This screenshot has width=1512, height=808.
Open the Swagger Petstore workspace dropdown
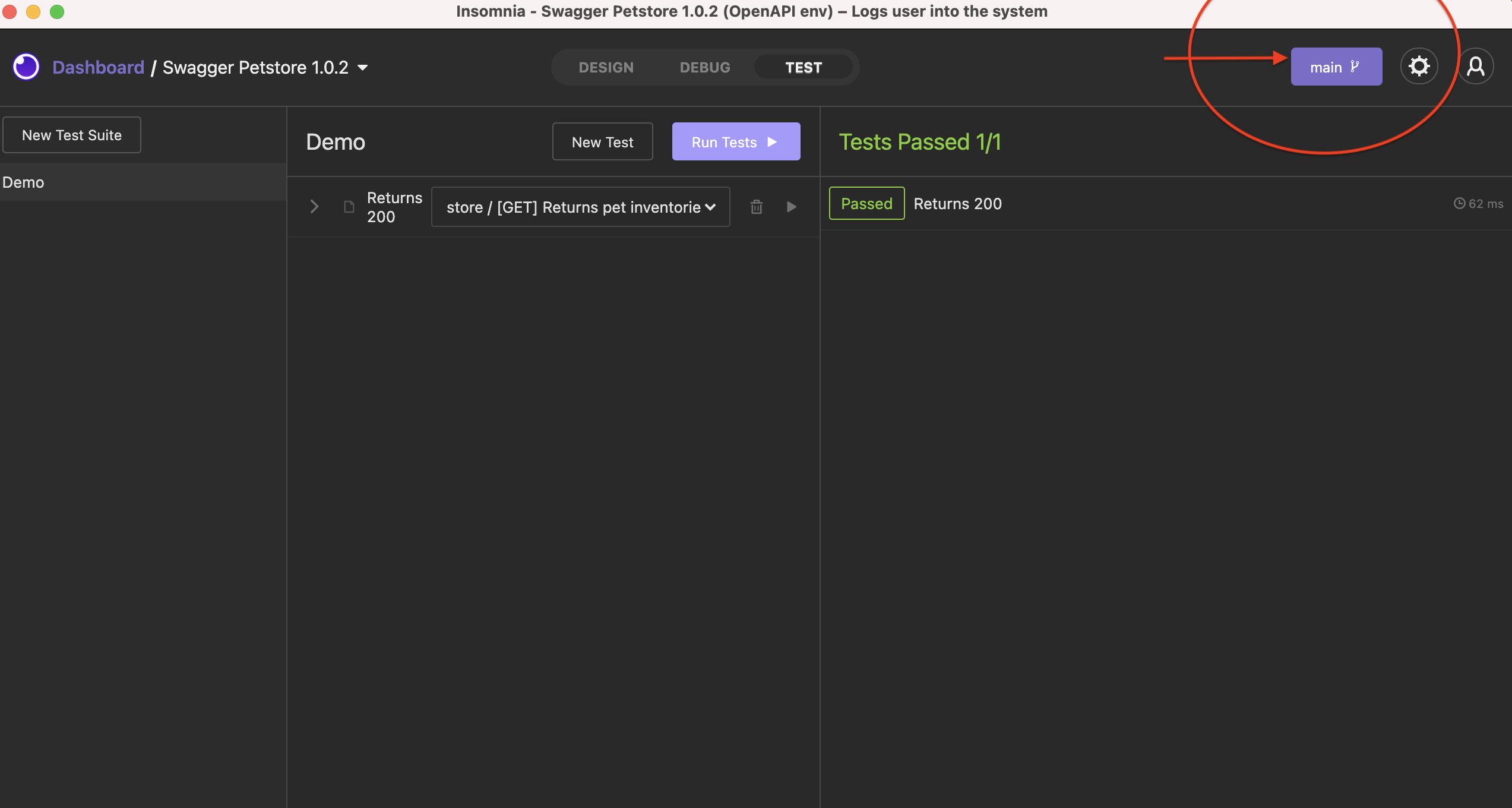click(363, 67)
